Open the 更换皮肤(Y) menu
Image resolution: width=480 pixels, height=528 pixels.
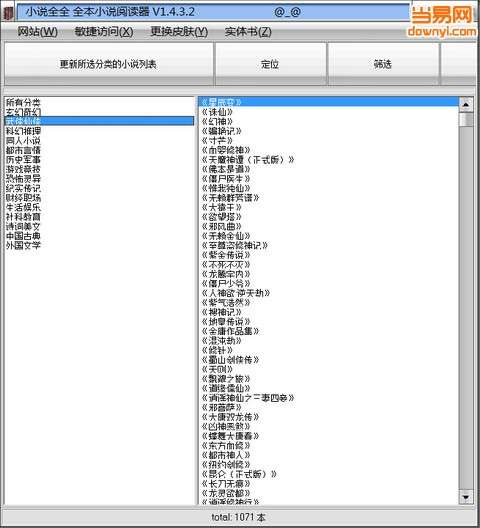coord(179,32)
